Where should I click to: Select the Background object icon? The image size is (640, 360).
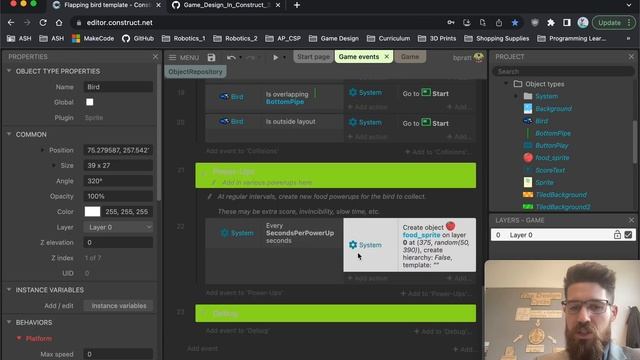pos(528,109)
